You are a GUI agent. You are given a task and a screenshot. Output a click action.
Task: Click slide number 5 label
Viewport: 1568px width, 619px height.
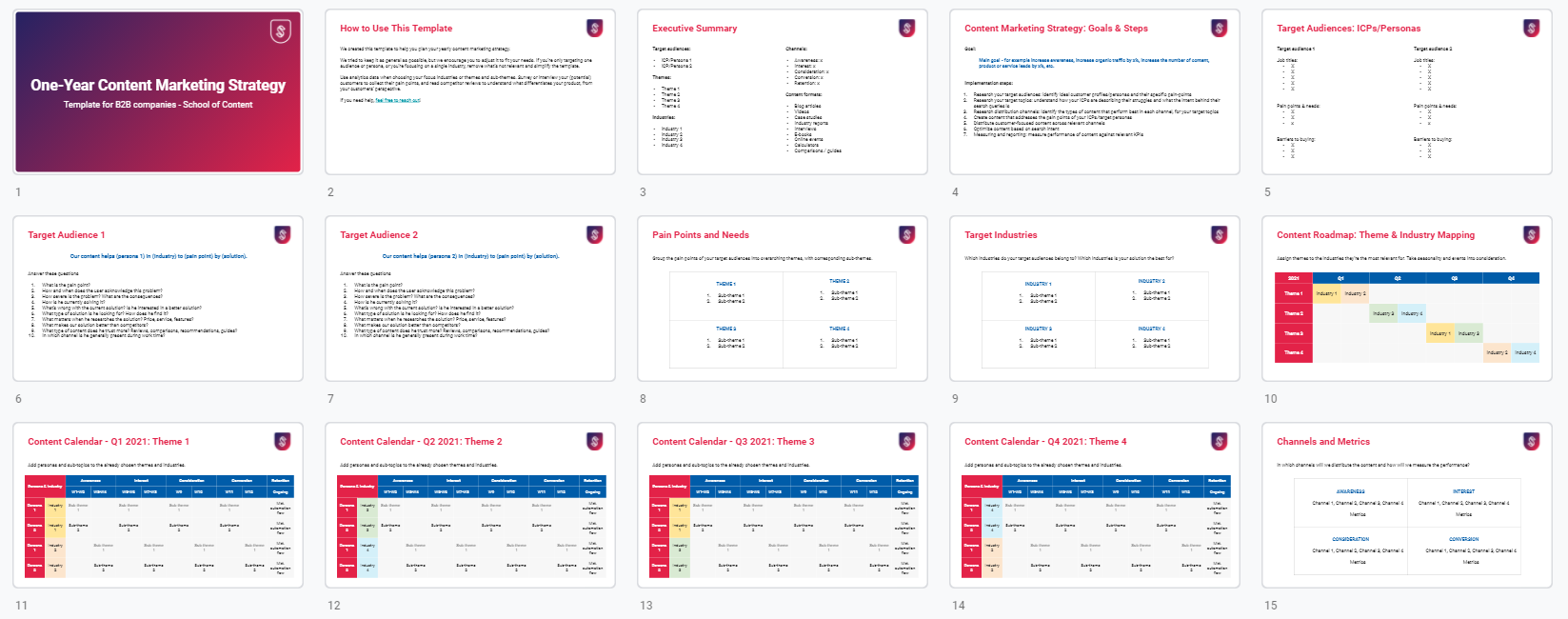coord(1267,192)
